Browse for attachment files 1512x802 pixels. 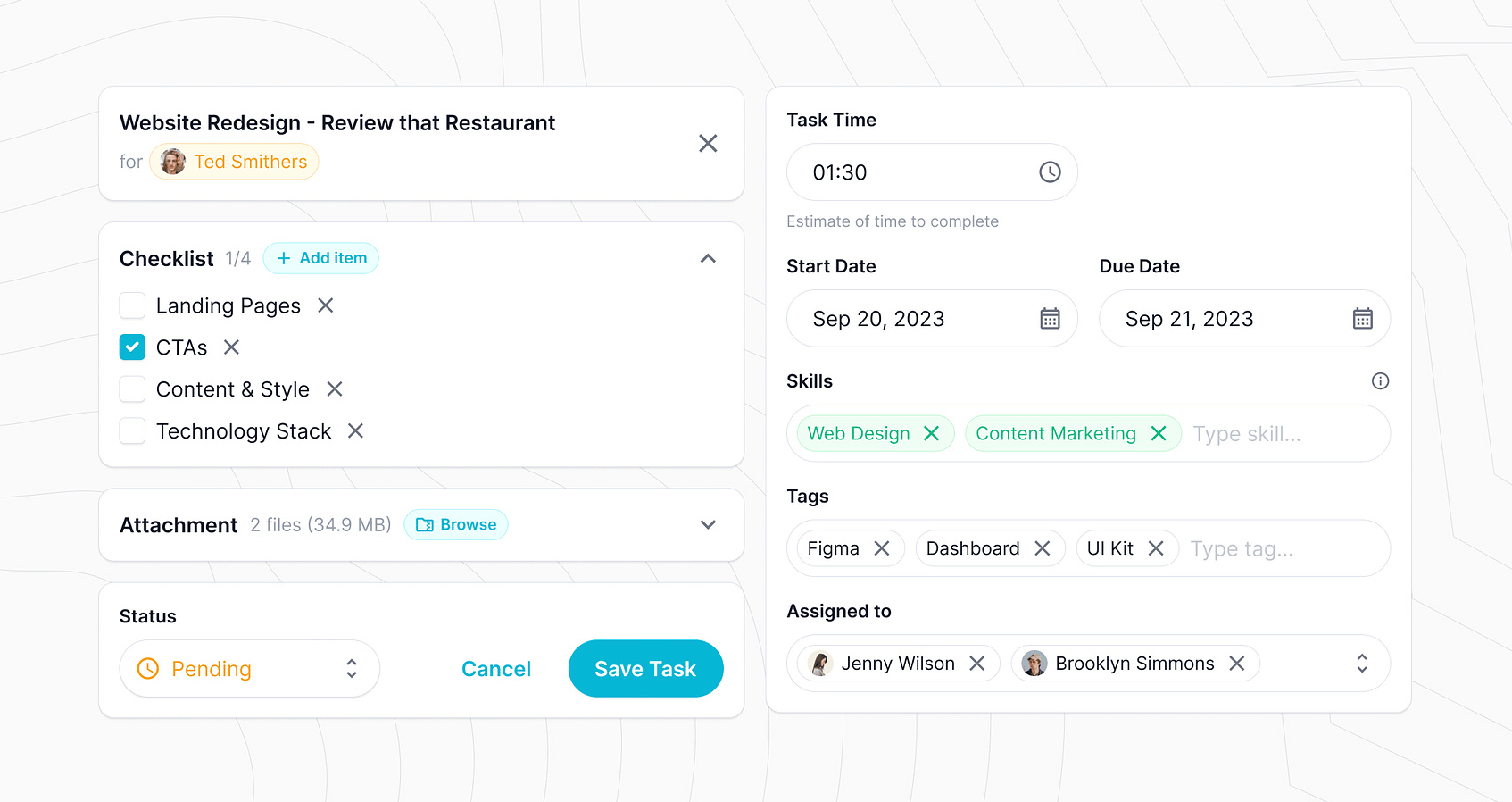(456, 525)
